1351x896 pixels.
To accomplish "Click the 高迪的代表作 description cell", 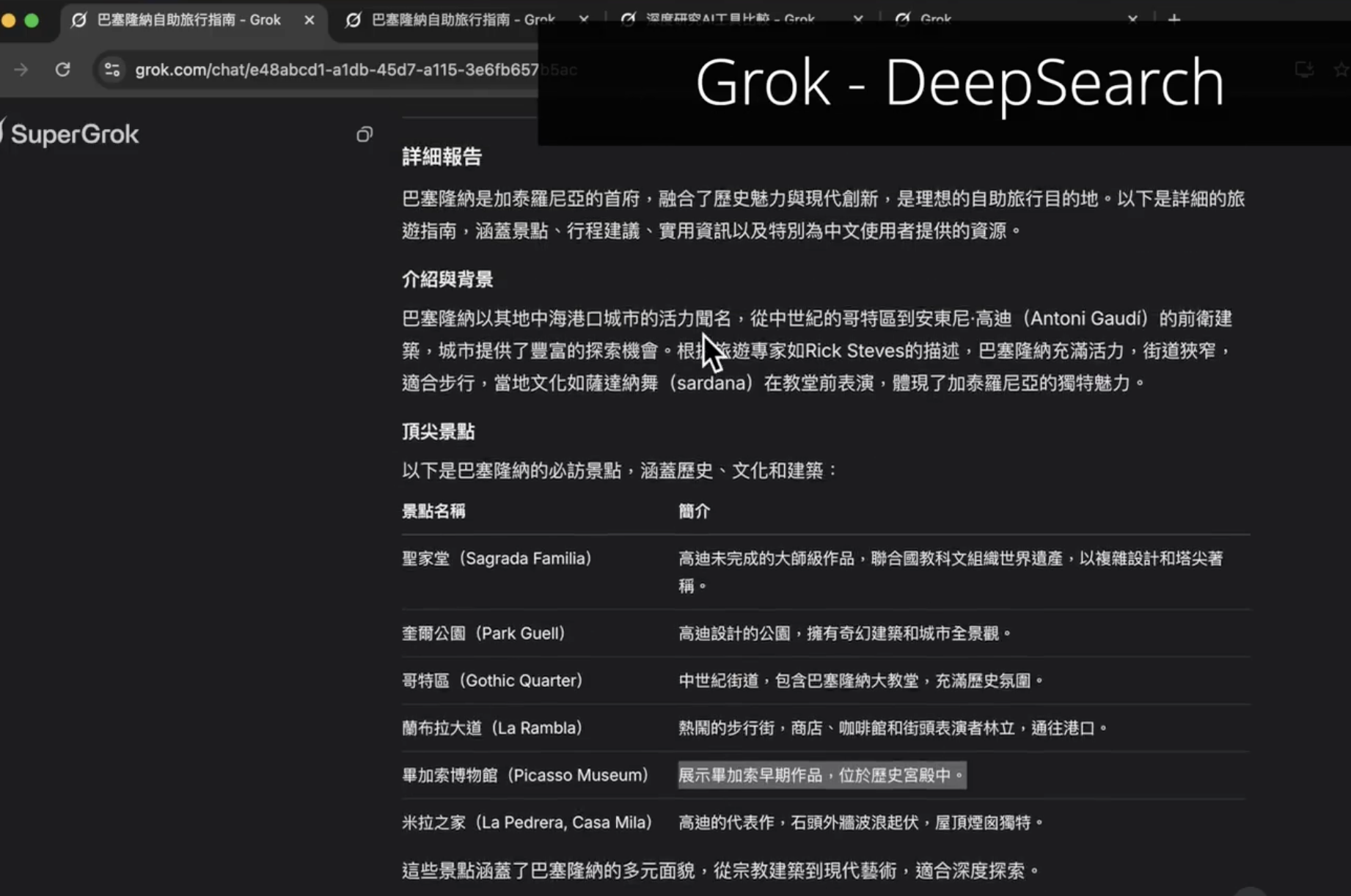I will coord(861,823).
